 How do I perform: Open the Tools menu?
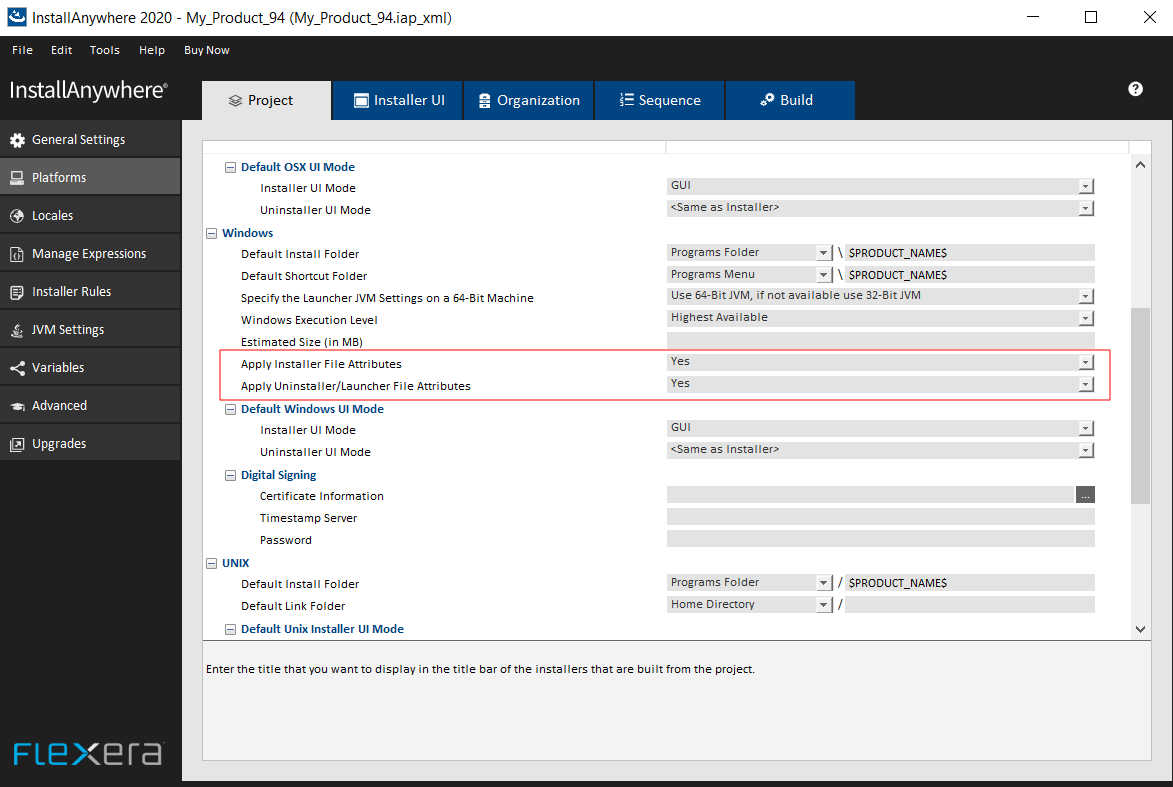104,49
